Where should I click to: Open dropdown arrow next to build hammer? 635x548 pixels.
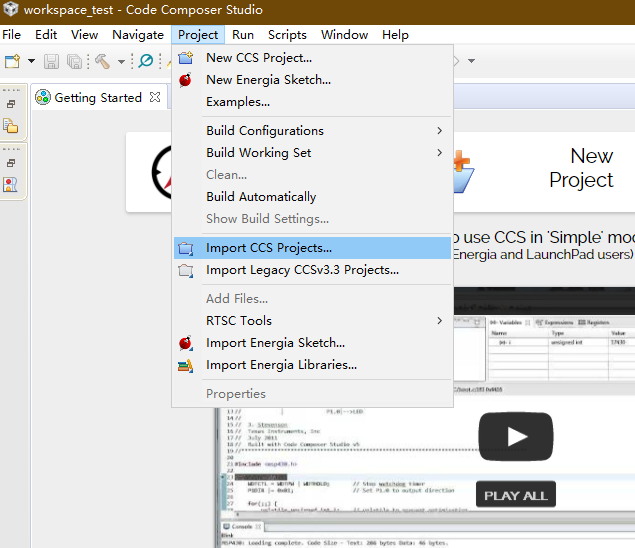[x=121, y=61]
